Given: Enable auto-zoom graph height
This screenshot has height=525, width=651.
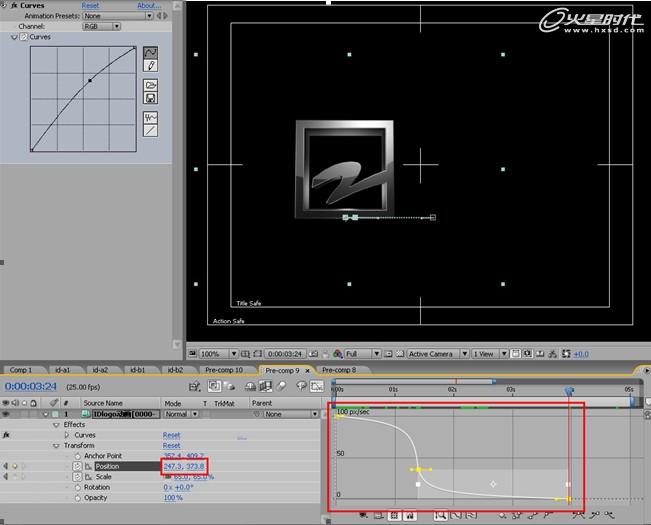Looking at the screenshot, I should click(x=440, y=515).
